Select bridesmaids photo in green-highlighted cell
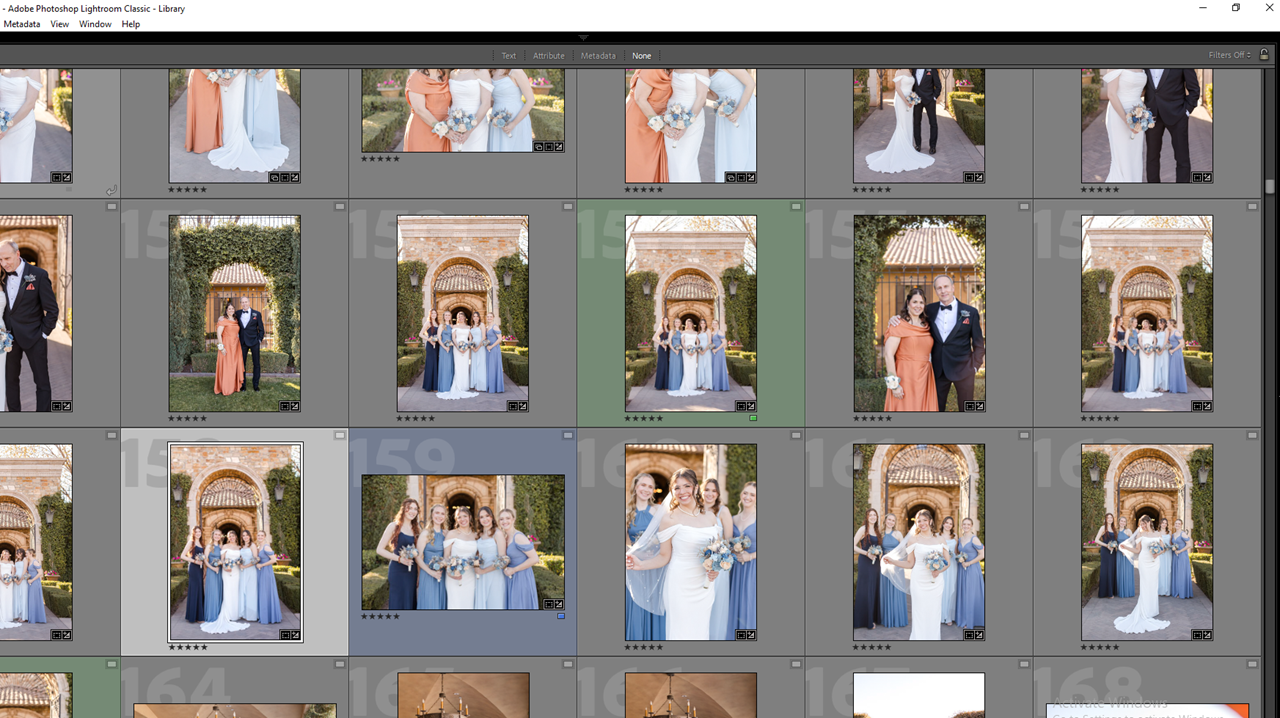This screenshot has height=718, width=1280. tap(691, 313)
